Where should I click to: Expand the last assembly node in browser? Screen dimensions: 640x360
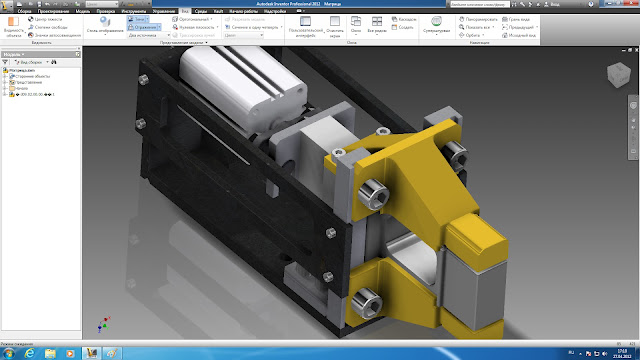4,94
